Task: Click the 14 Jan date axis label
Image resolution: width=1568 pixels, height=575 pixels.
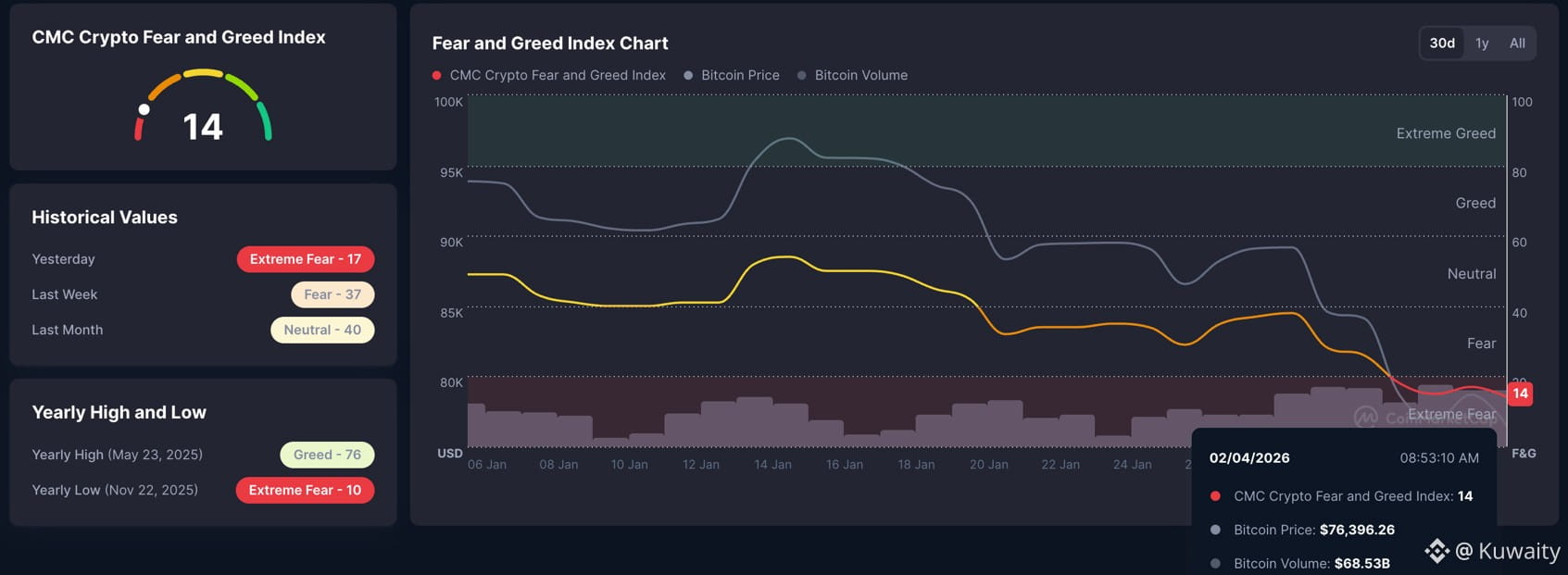Action: (772, 465)
